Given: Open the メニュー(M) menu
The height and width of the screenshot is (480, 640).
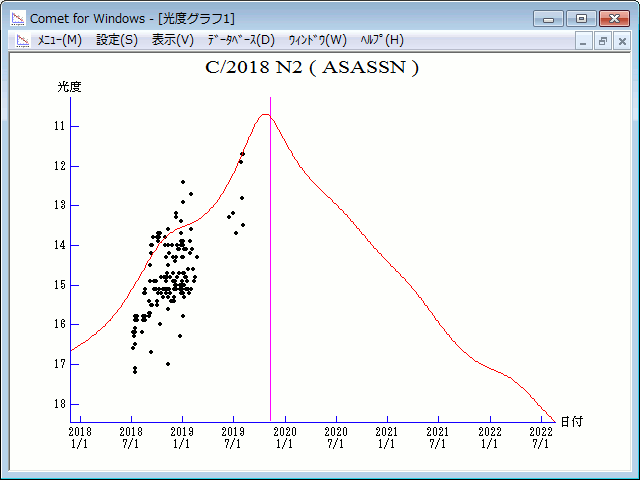Looking at the screenshot, I should [59, 40].
